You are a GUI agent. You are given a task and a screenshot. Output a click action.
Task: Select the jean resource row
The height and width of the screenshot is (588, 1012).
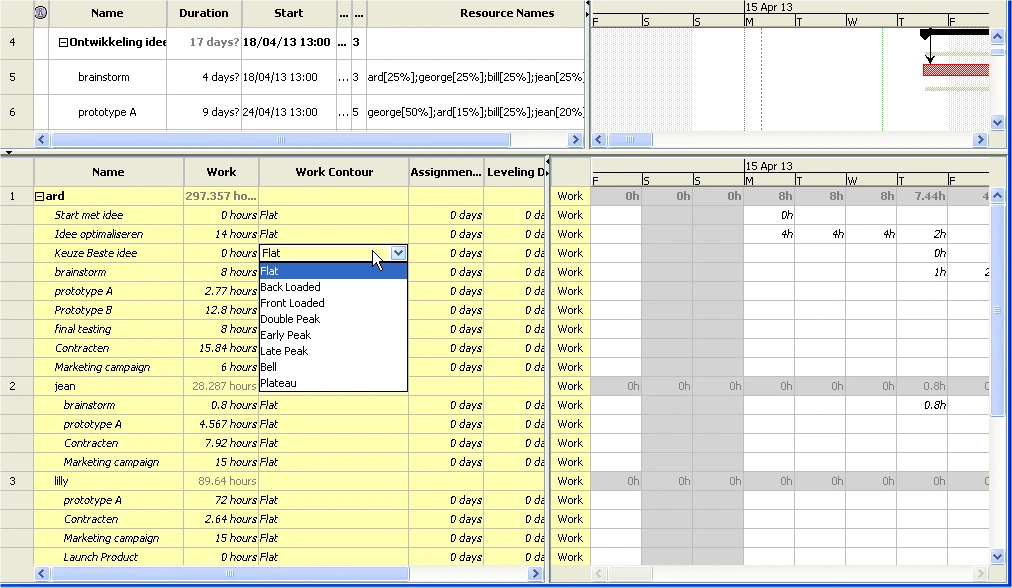108,386
